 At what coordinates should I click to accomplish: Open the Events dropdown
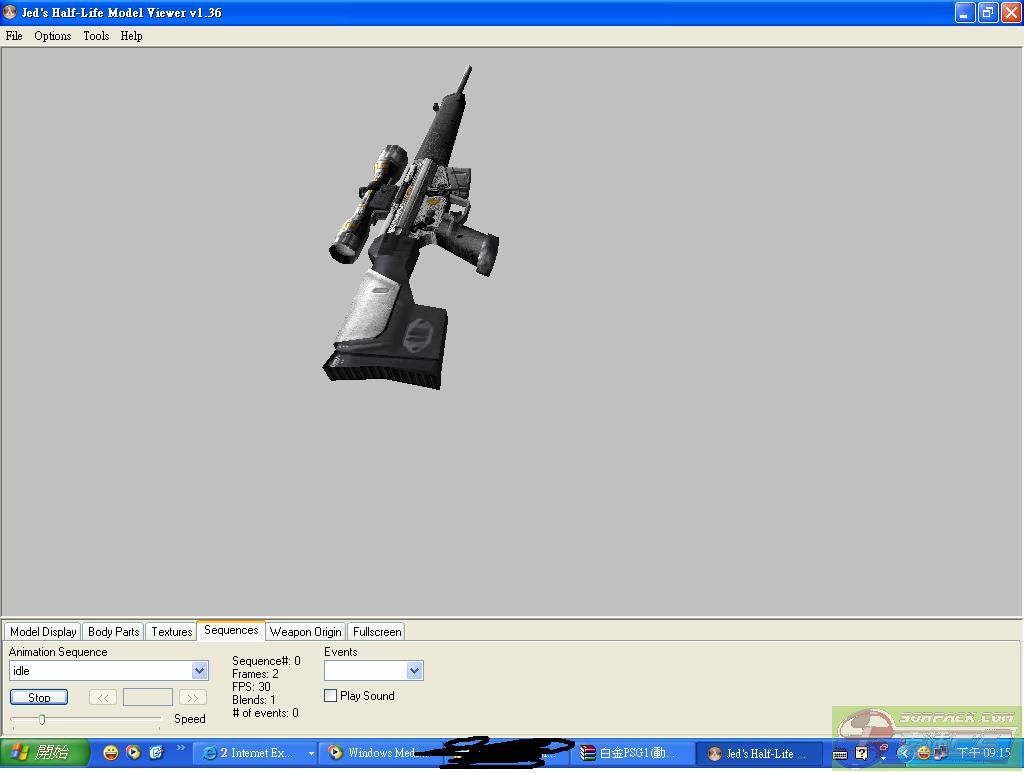pos(414,671)
